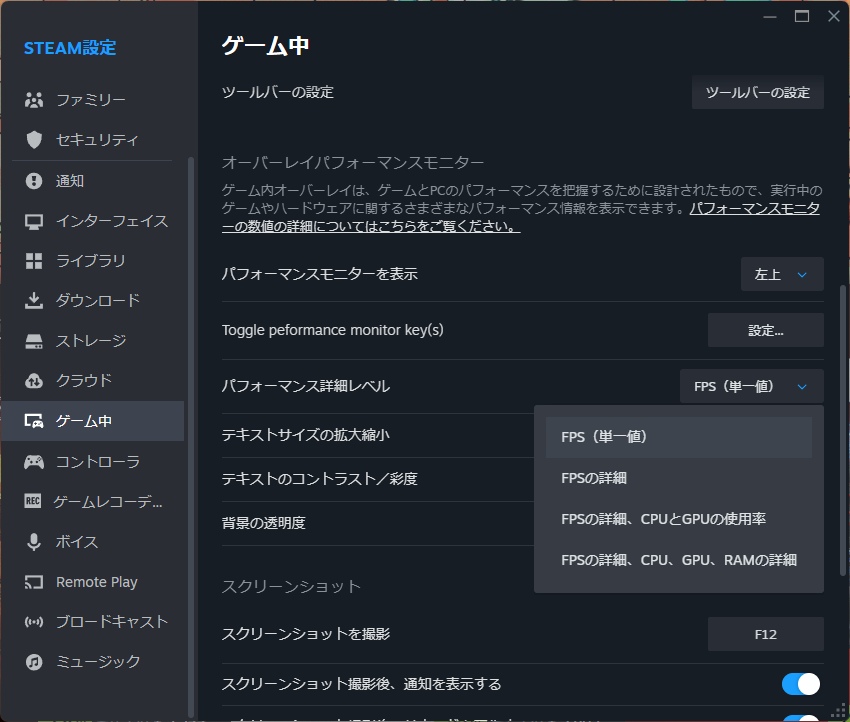Toggle screenshot notification switch off
Viewport: 850px width, 722px height.
tap(801, 684)
